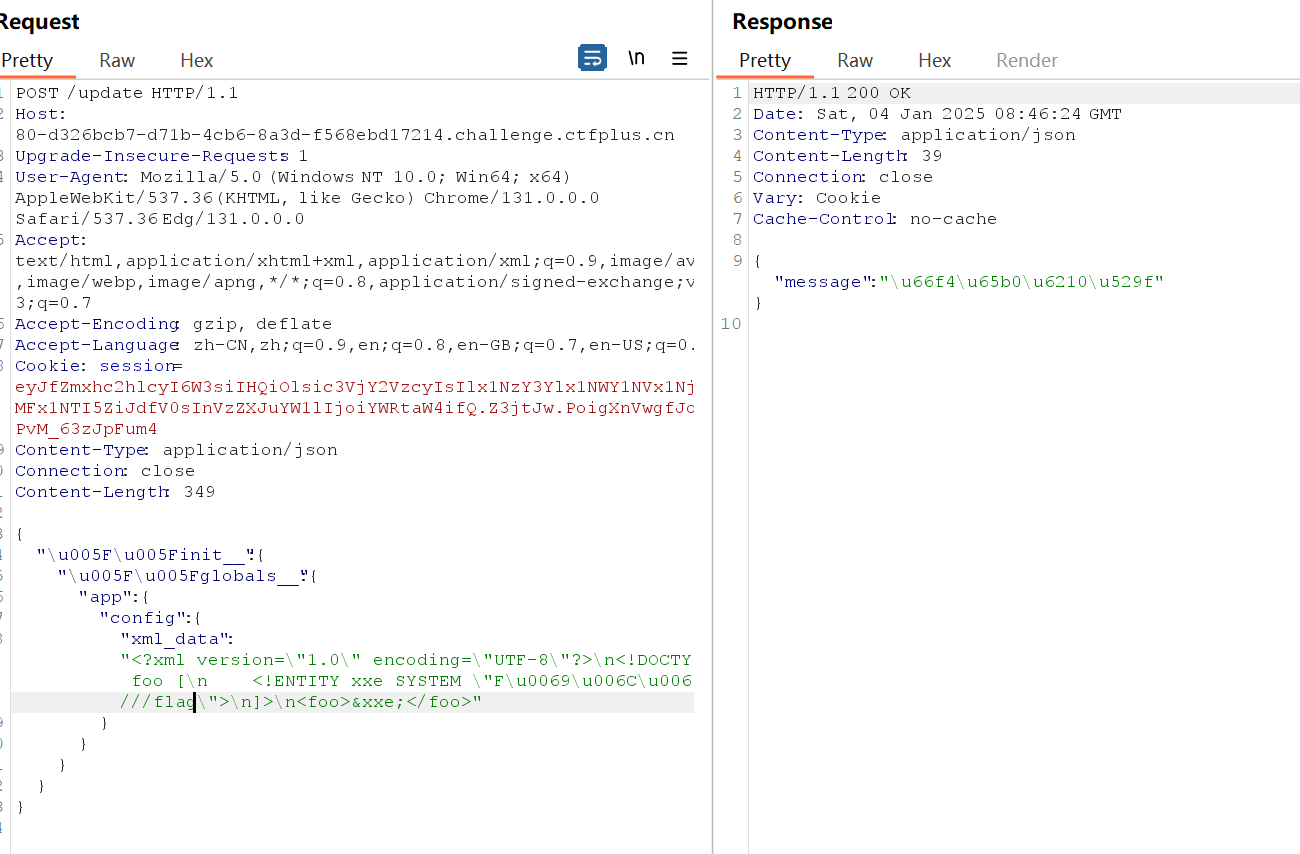Image resolution: width=1300 pixels, height=854 pixels.
Task: Click the <!ENTITY xxe SYSTEM payload line
Action: click(412, 681)
